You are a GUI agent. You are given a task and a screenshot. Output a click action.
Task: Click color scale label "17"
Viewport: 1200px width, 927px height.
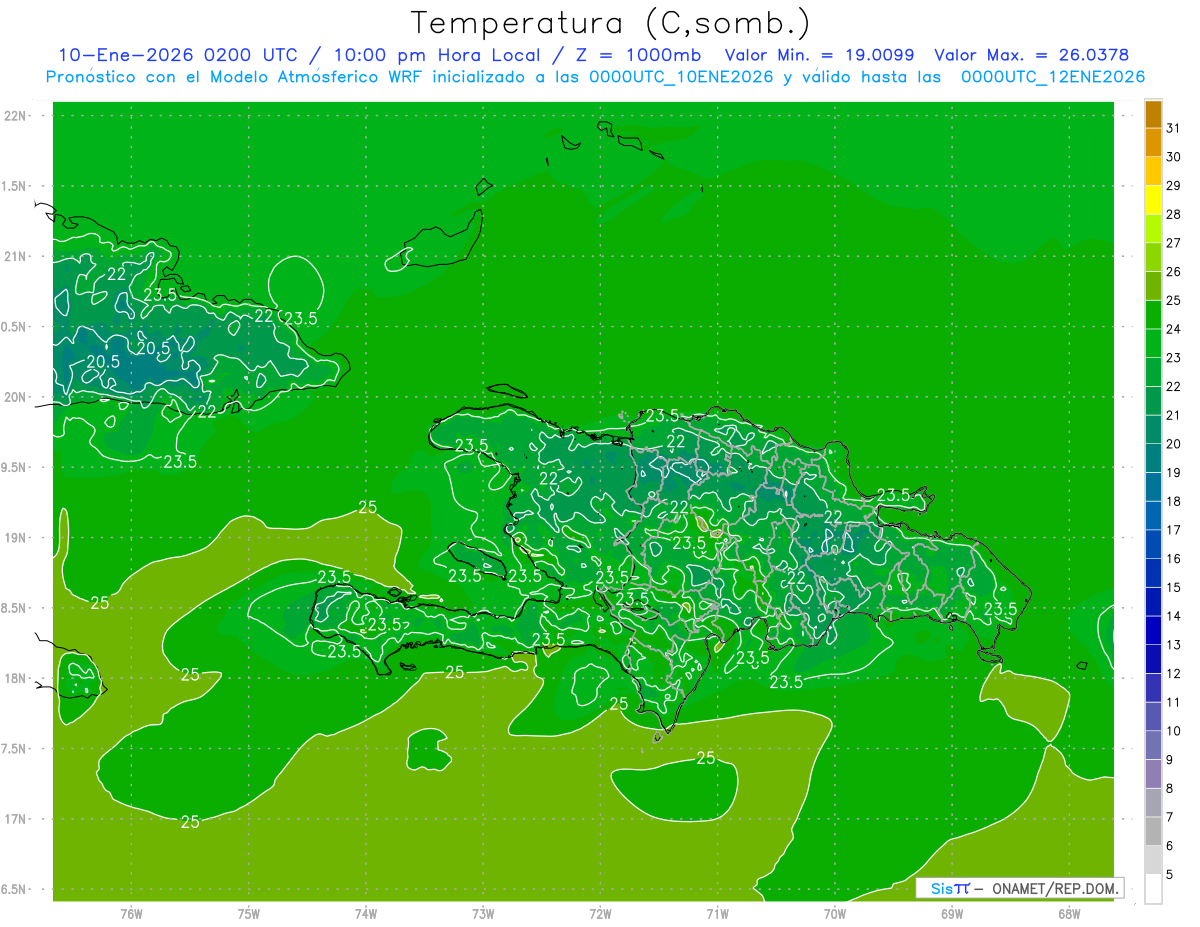[x=1174, y=530]
